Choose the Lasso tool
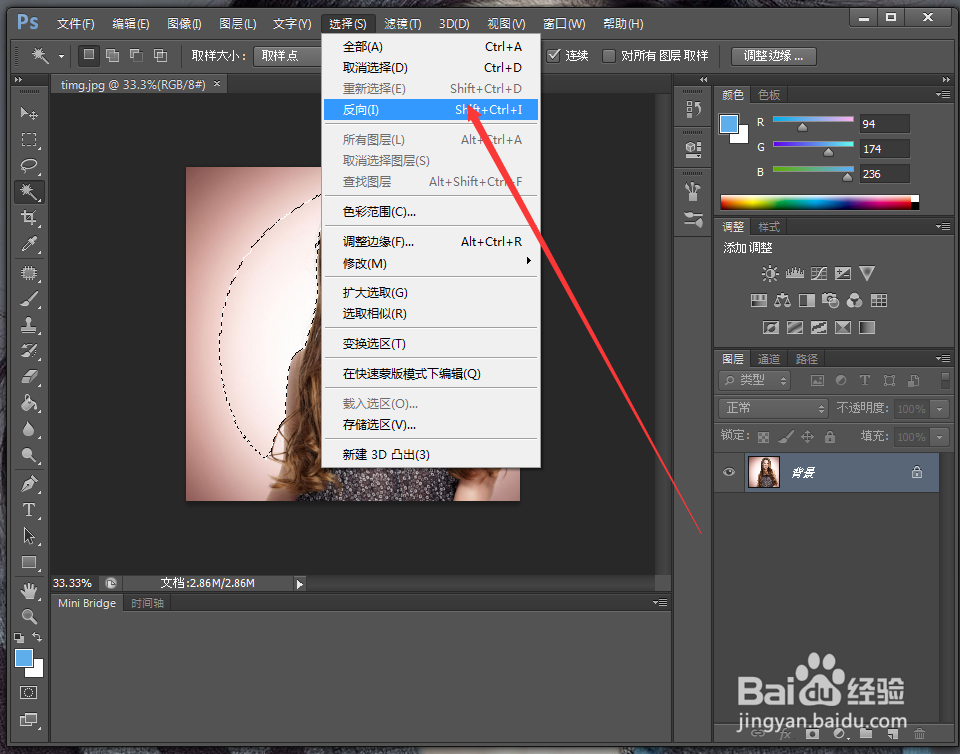The height and width of the screenshot is (754, 960). click(x=29, y=166)
